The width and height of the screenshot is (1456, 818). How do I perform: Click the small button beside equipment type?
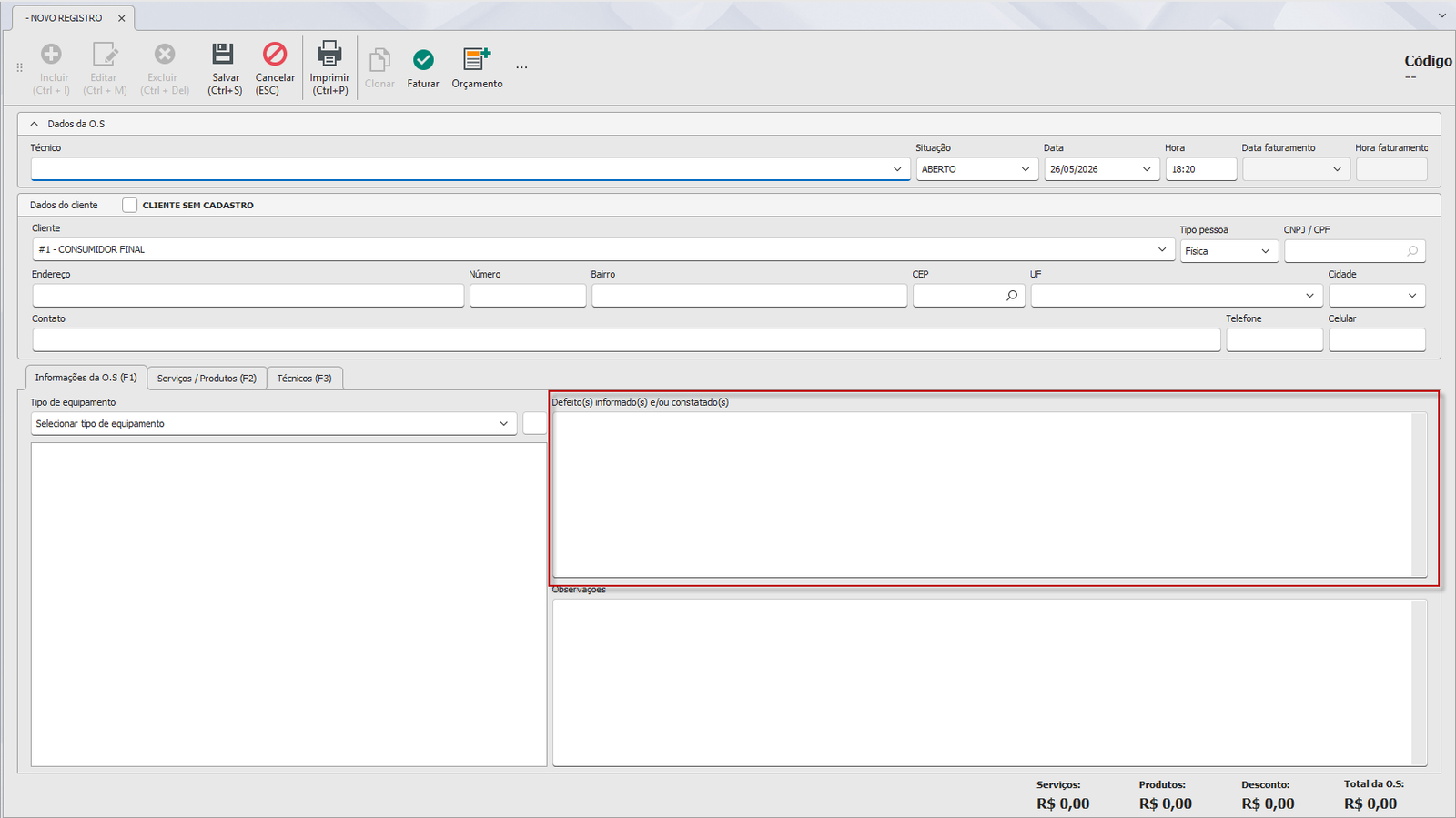click(x=535, y=424)
